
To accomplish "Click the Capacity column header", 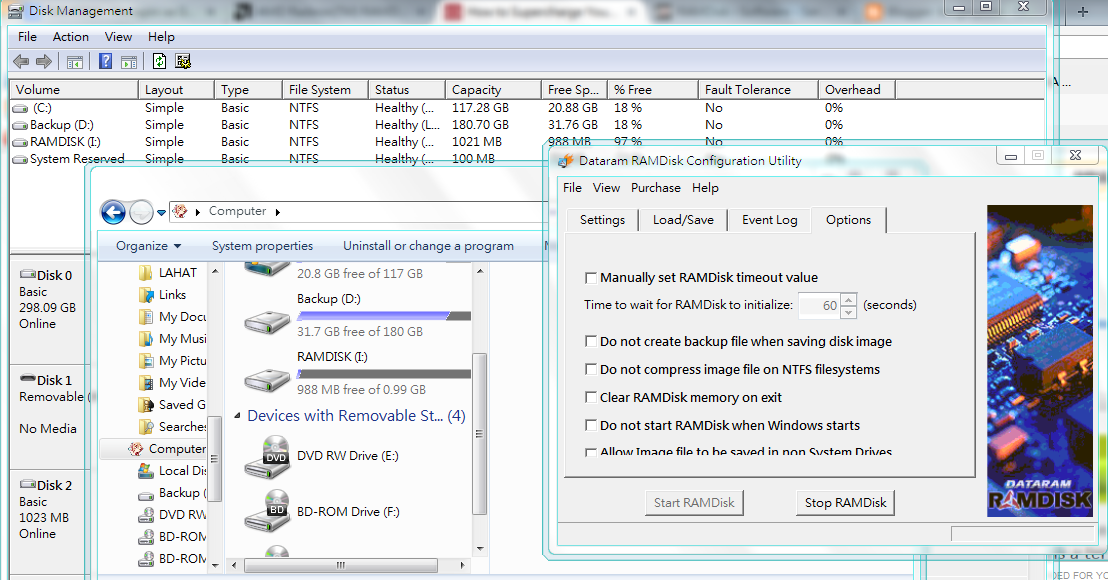I will click(x=493, y=90).
